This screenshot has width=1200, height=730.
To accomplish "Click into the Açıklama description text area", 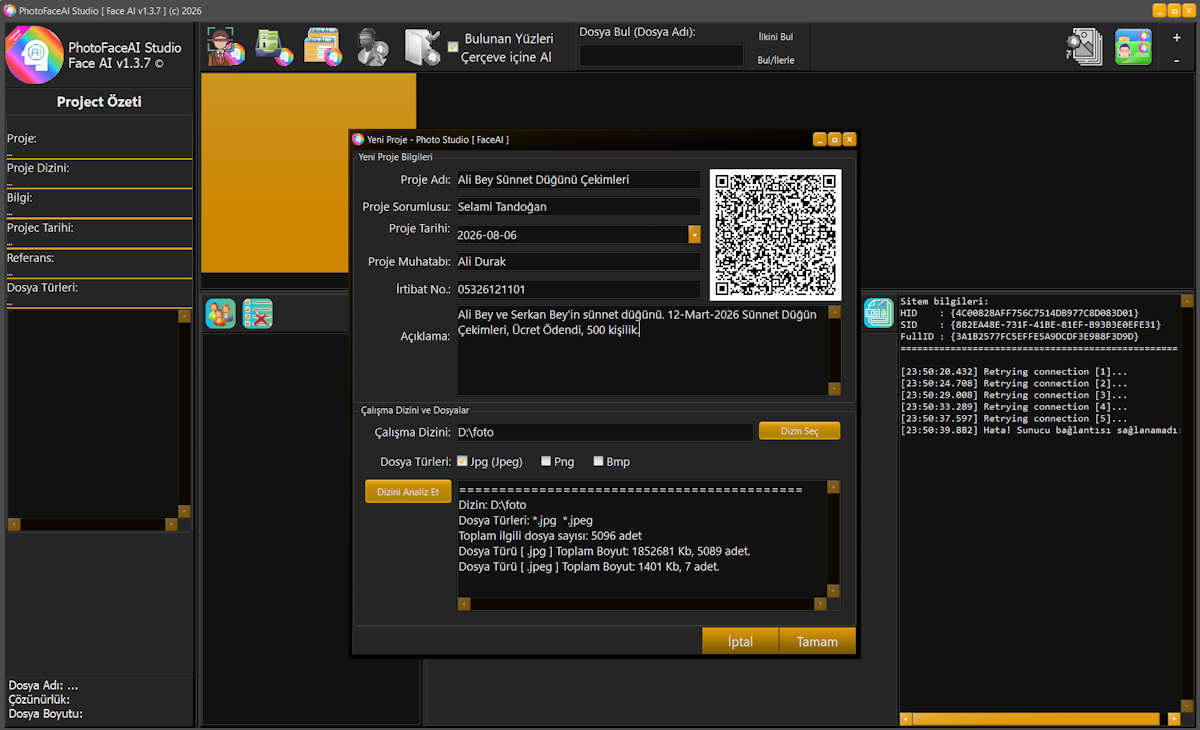I will (643, 350).
